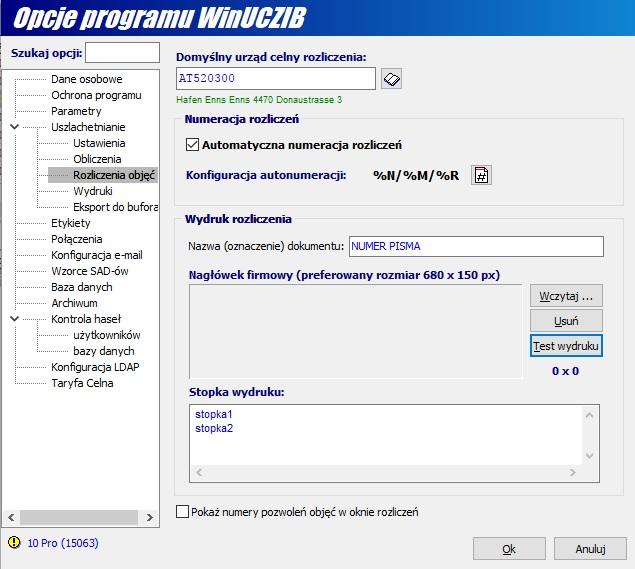The image size is (635, 569).
Task: Enable Pokaż numery pozwoleń objęć checkbox
Action: (x=183, y=511)
